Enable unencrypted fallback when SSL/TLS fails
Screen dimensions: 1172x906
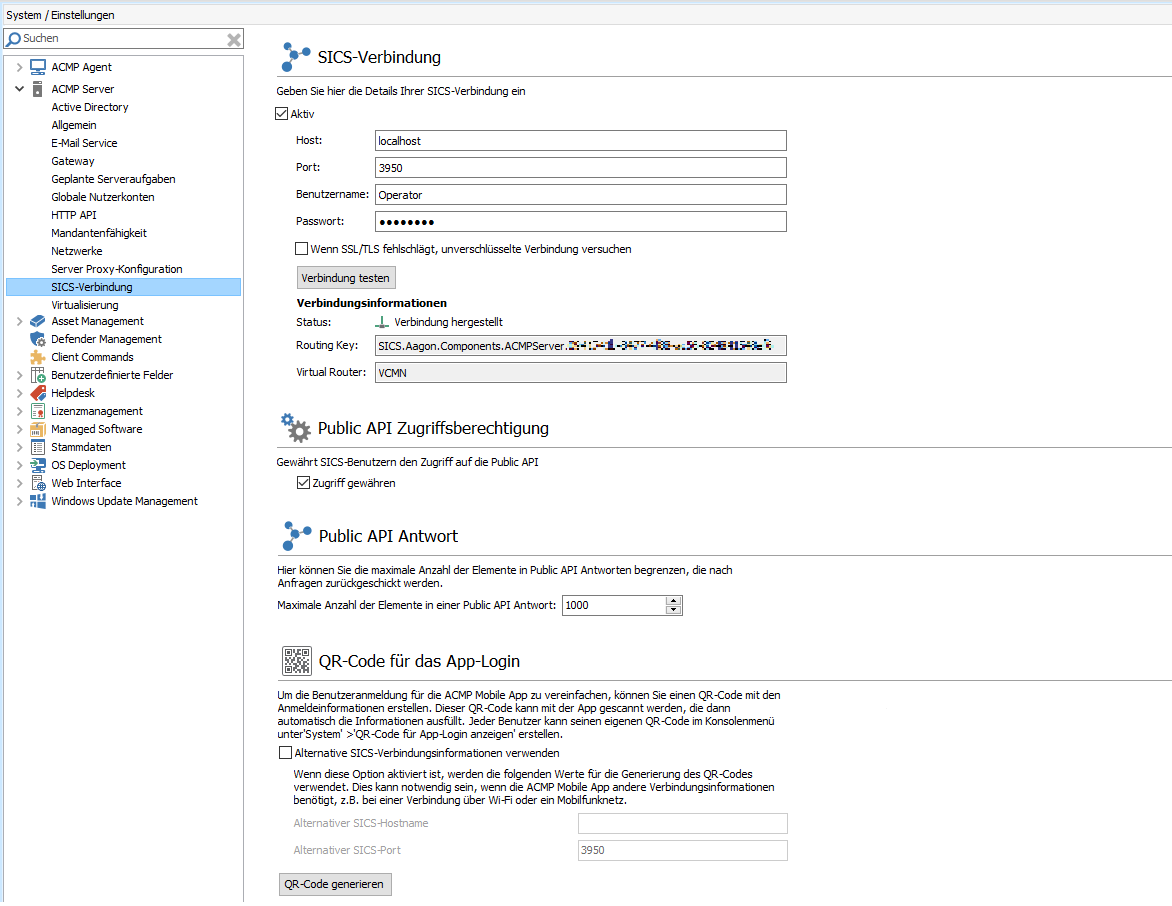point(300,248)
